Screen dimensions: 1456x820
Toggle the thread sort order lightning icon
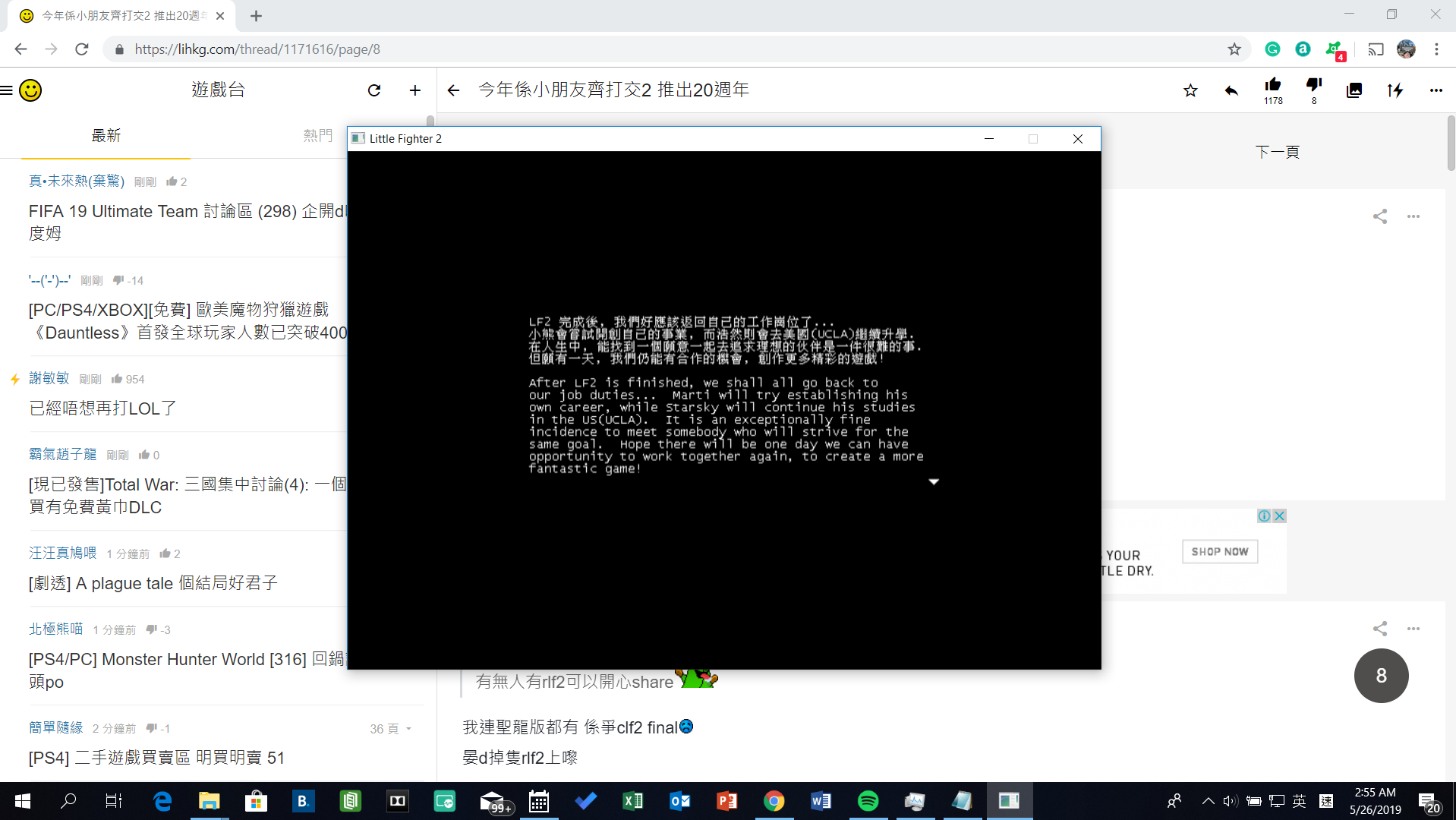click(x=1395, y=90)
